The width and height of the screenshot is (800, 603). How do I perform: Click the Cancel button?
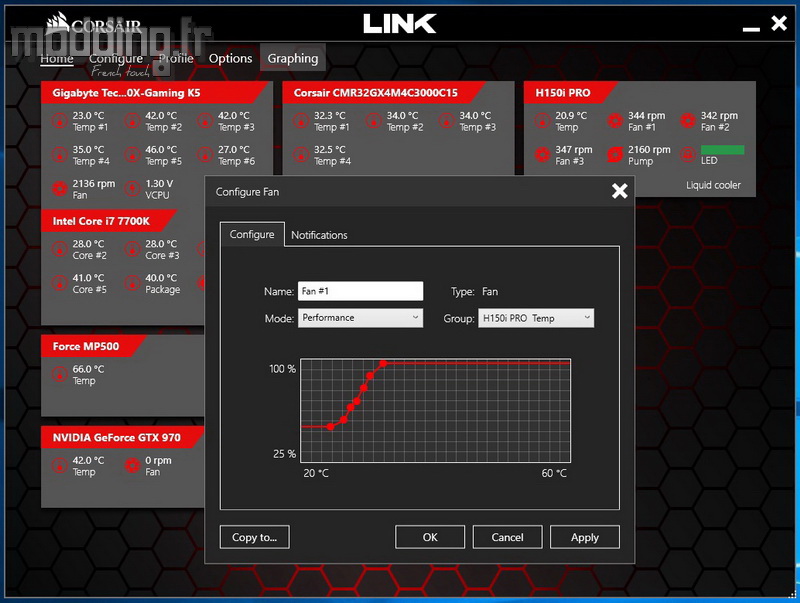click(x=507, y=537)
